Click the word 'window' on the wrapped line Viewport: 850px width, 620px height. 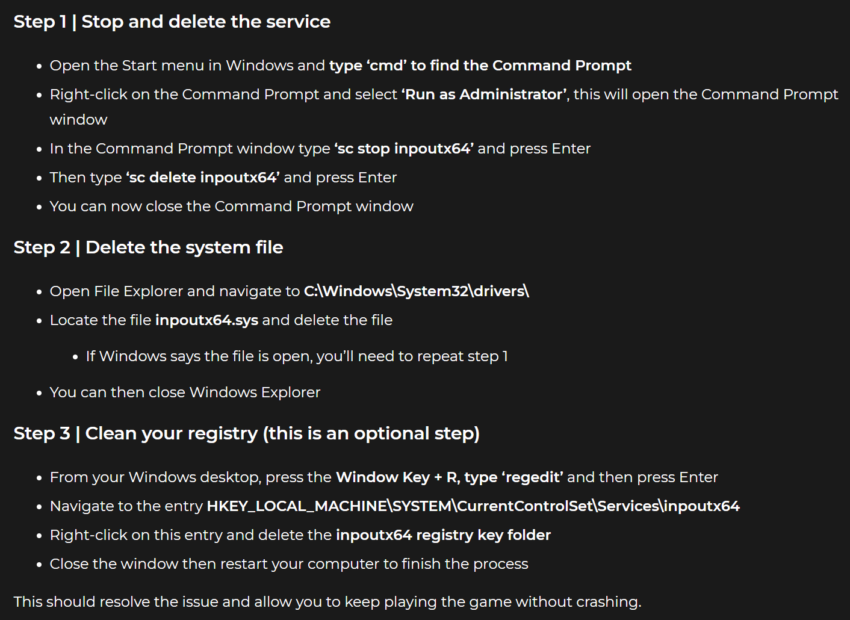pos(79,120)
